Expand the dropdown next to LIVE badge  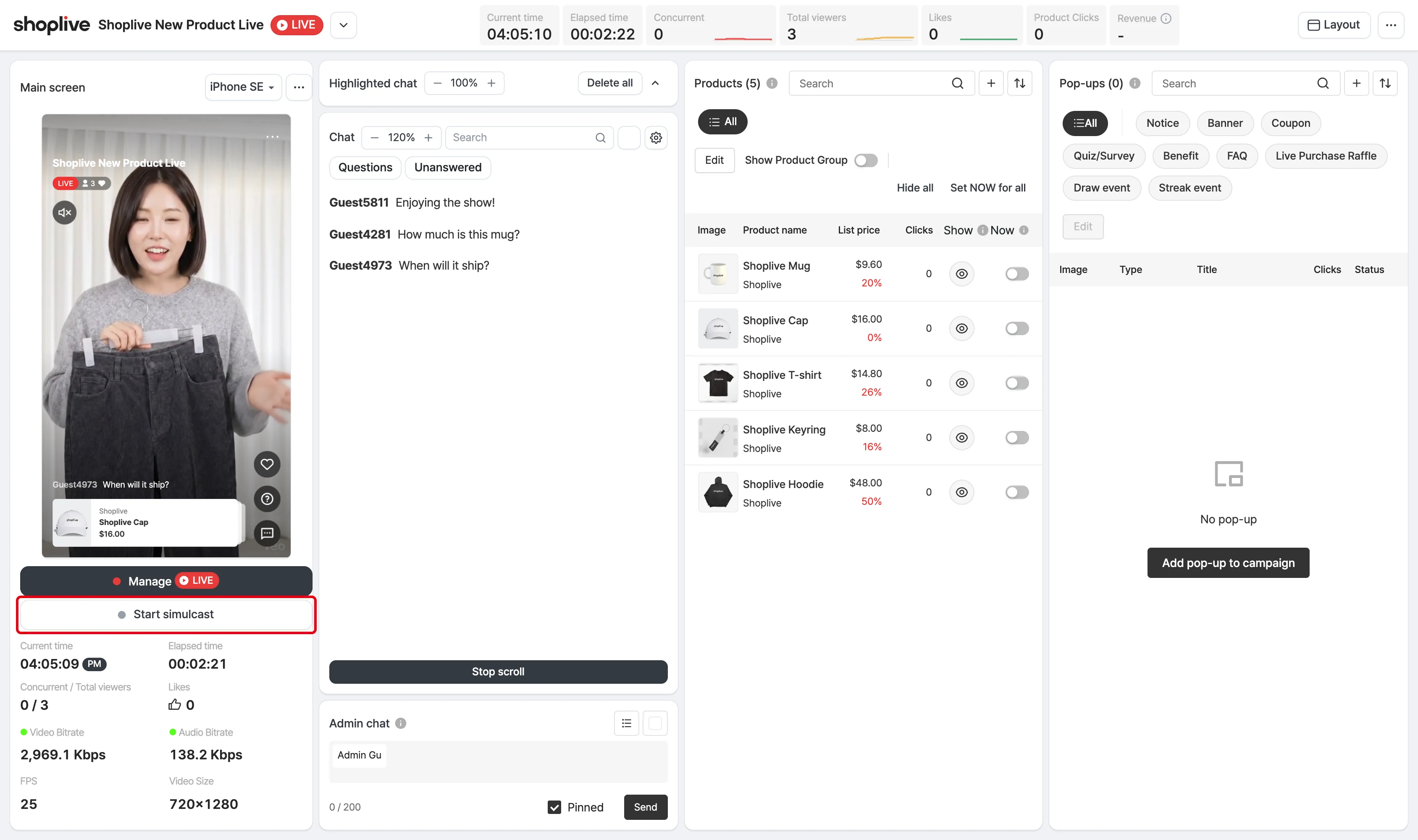coord(344,25)
